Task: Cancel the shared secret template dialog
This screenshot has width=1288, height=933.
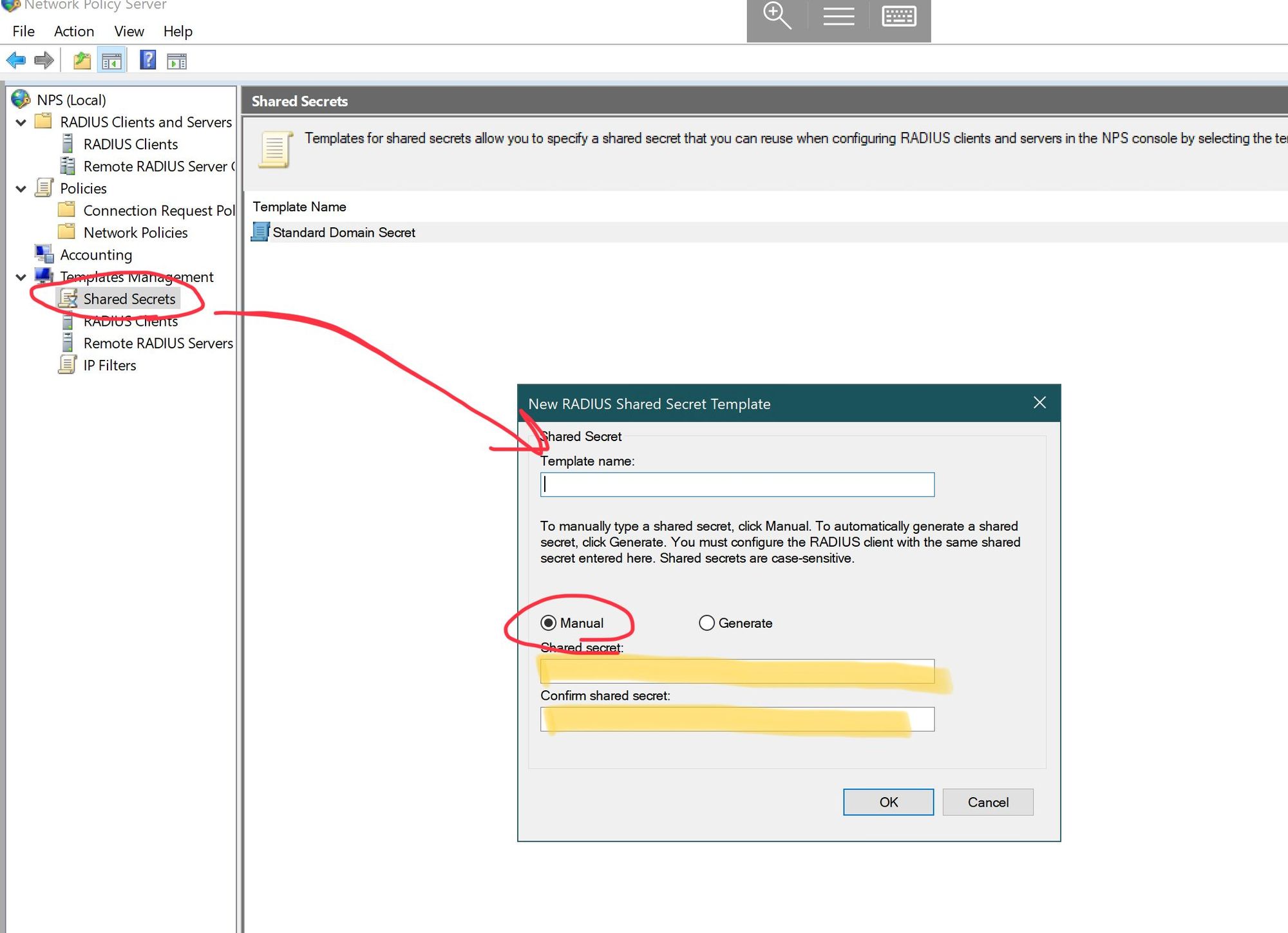Action: [x=987, y=802]
